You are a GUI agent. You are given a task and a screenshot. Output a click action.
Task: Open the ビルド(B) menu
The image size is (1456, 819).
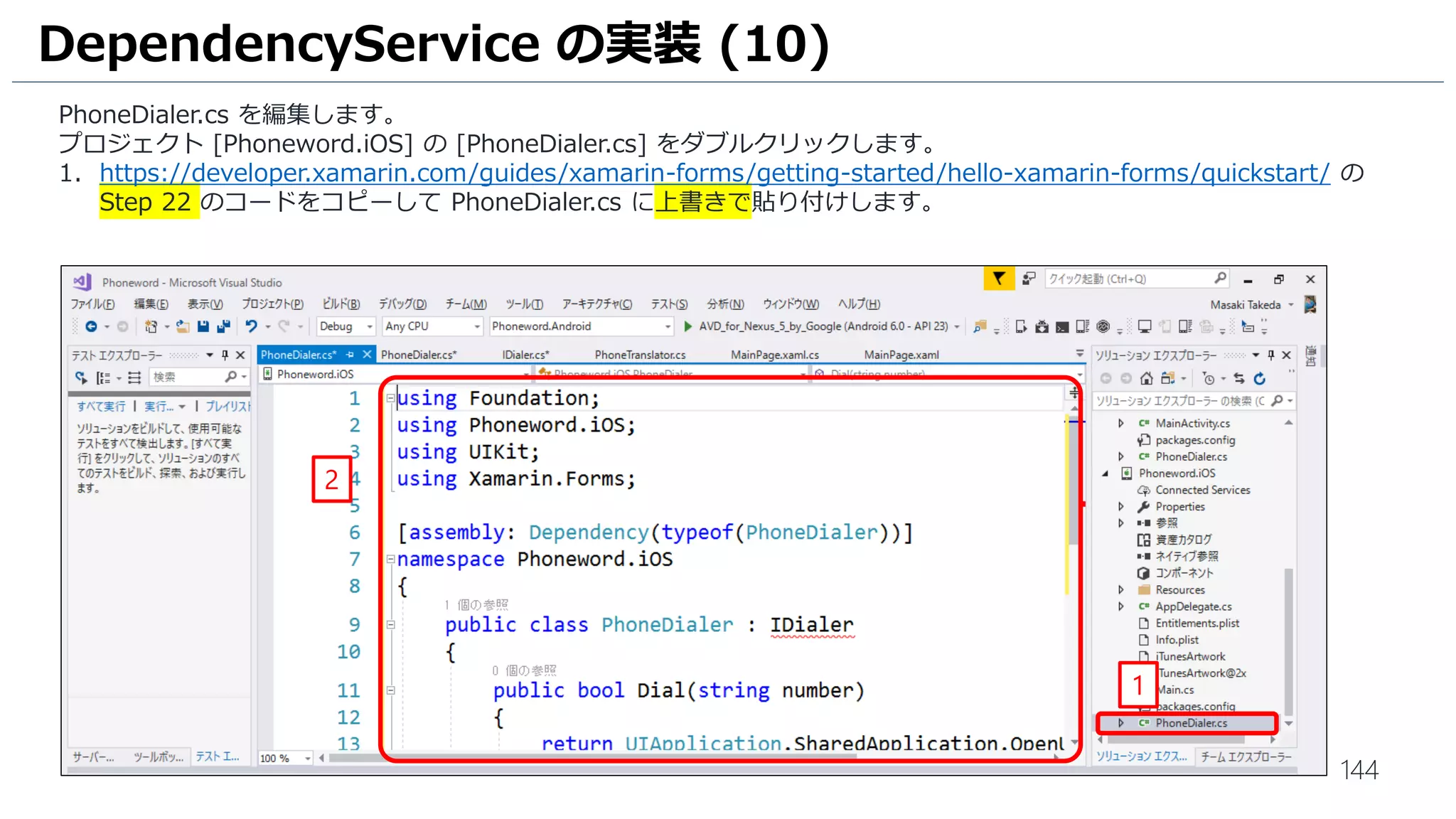click(341, 304)
